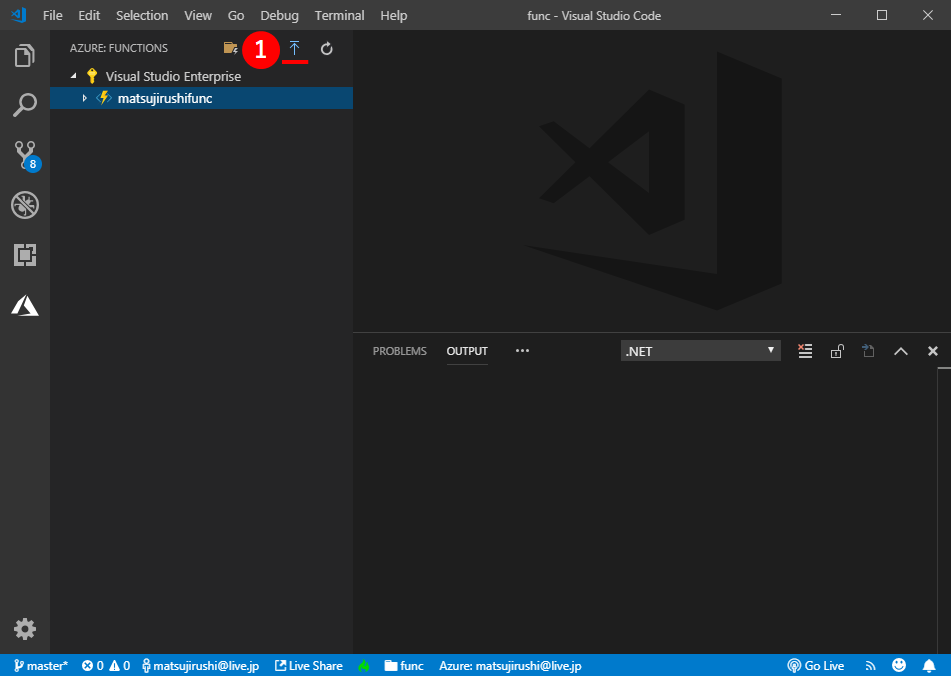This screenshot has height=676, width=951.
Task: Open the Help menu
Action: (x=394, y=15)
